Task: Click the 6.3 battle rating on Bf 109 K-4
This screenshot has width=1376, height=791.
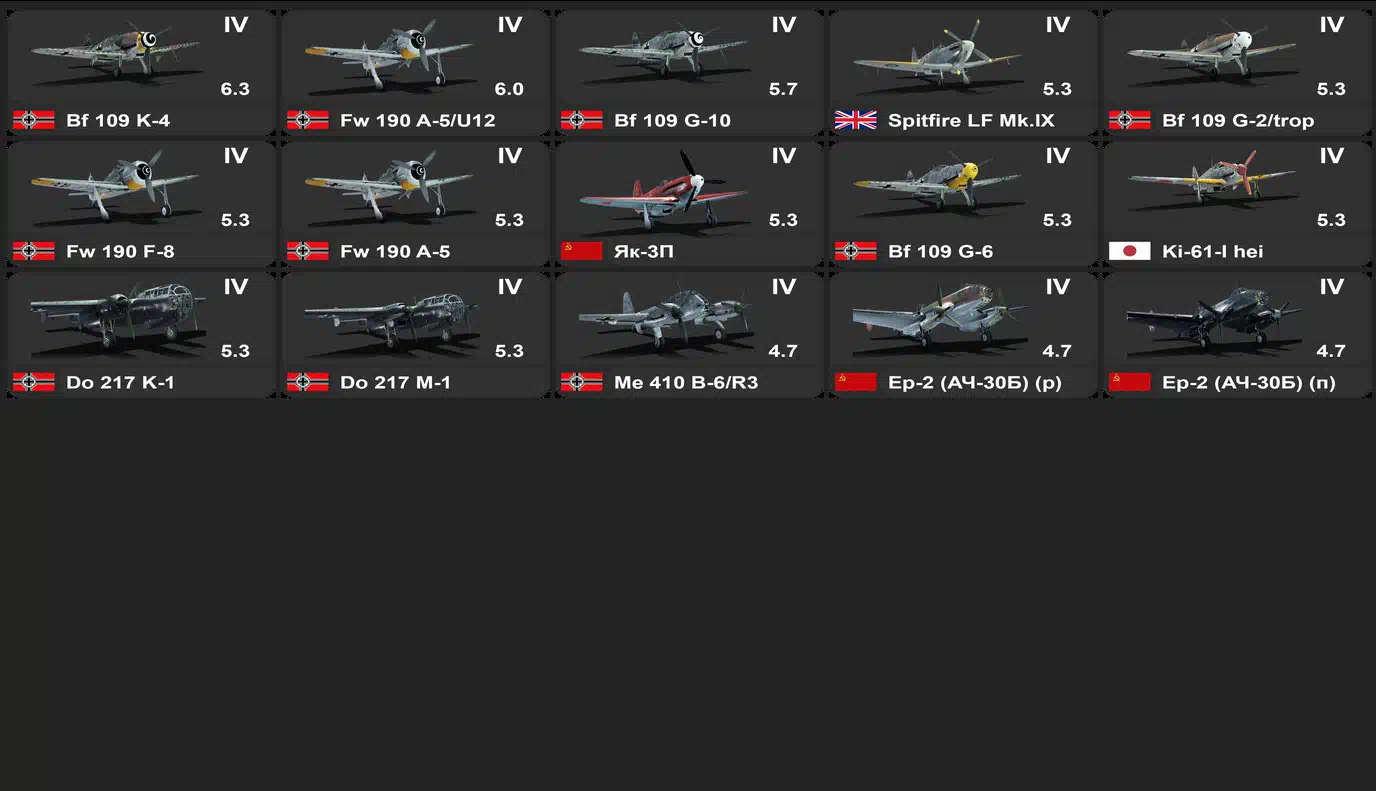Action: tap(235, 89)
